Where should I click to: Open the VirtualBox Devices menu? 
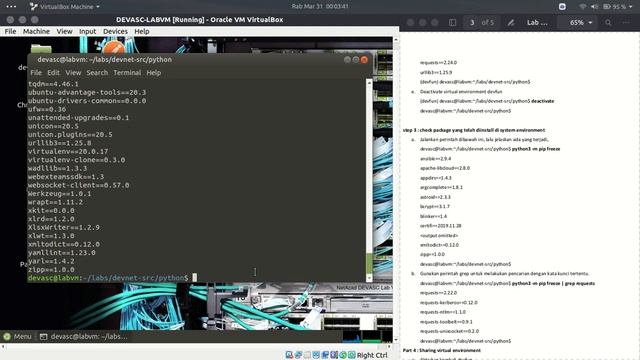click(x=115, y=31)
